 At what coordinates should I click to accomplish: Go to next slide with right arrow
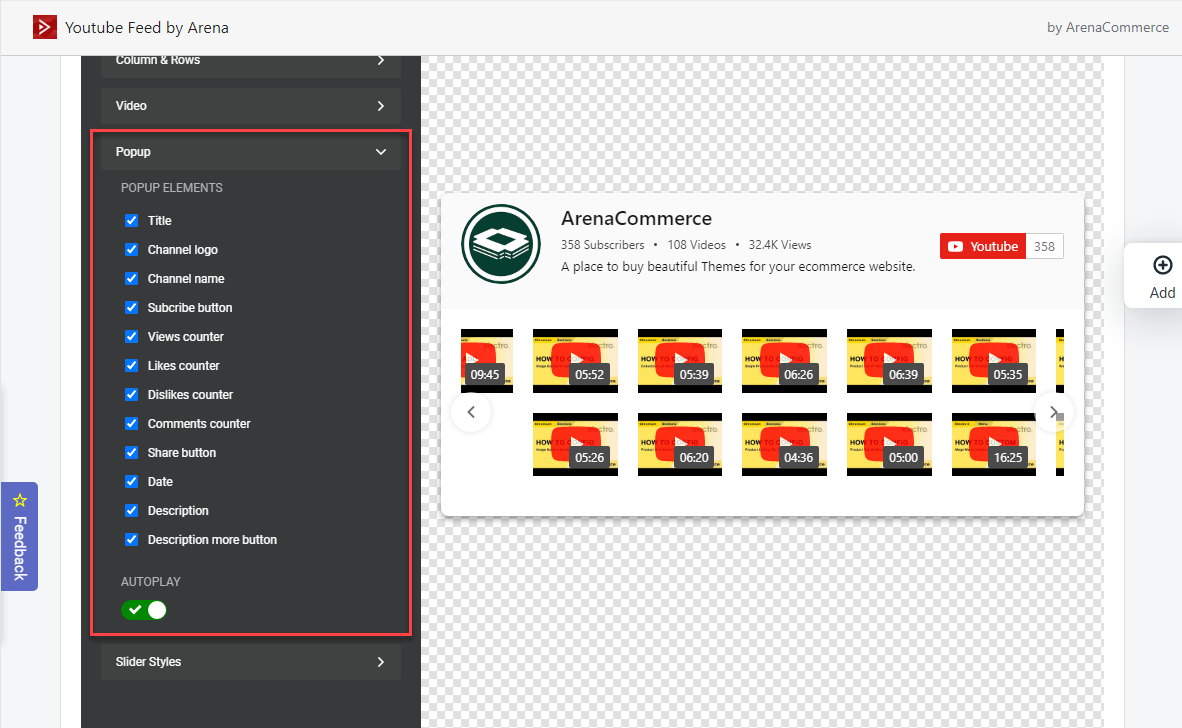(1053, 412)
